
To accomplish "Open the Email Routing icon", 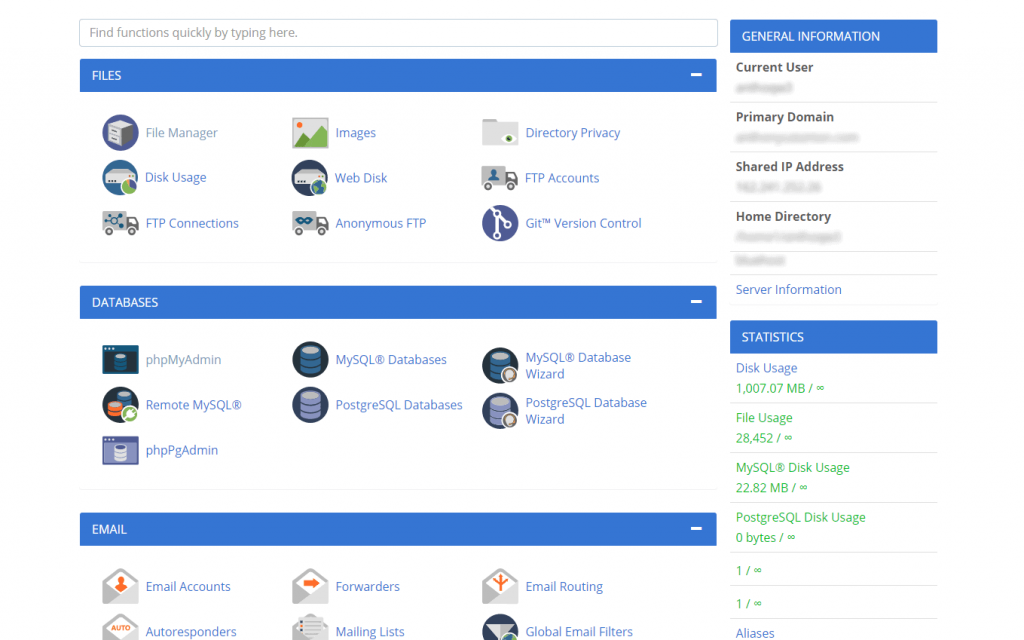I will point(500,586).
